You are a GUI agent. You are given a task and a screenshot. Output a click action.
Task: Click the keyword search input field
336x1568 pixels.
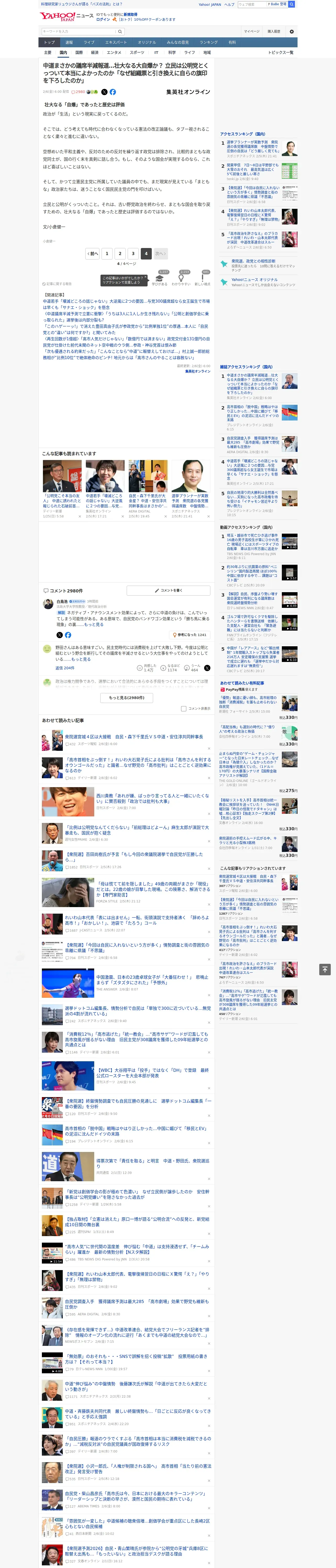click(79, 32)
